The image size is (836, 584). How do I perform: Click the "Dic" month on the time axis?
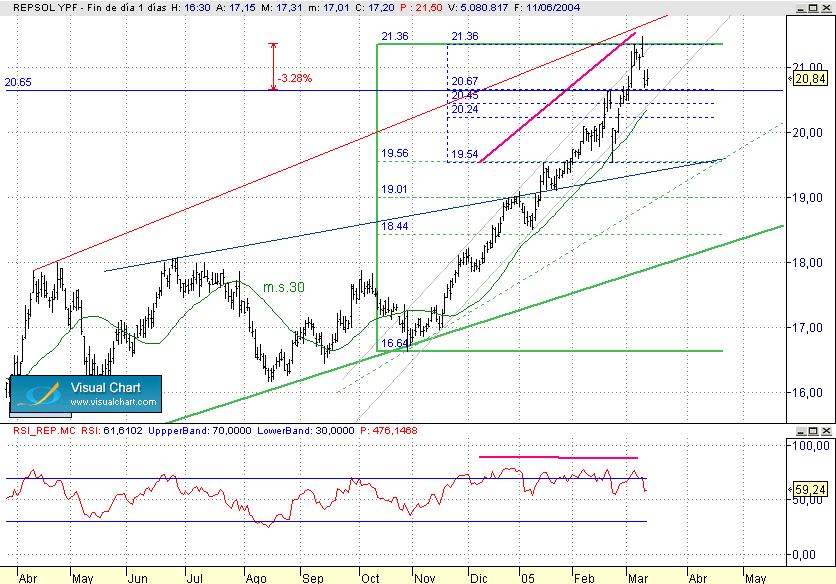[x=478, y=578]
